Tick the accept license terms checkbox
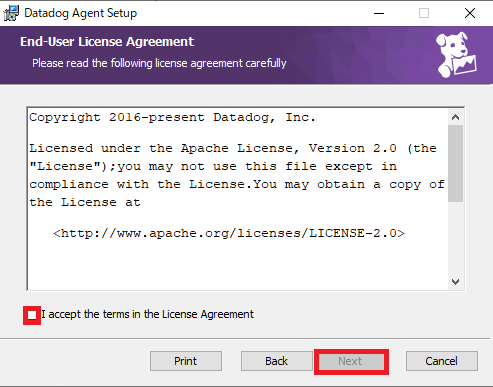The width and height of the screenshot is (493, 387). (32, 315)
